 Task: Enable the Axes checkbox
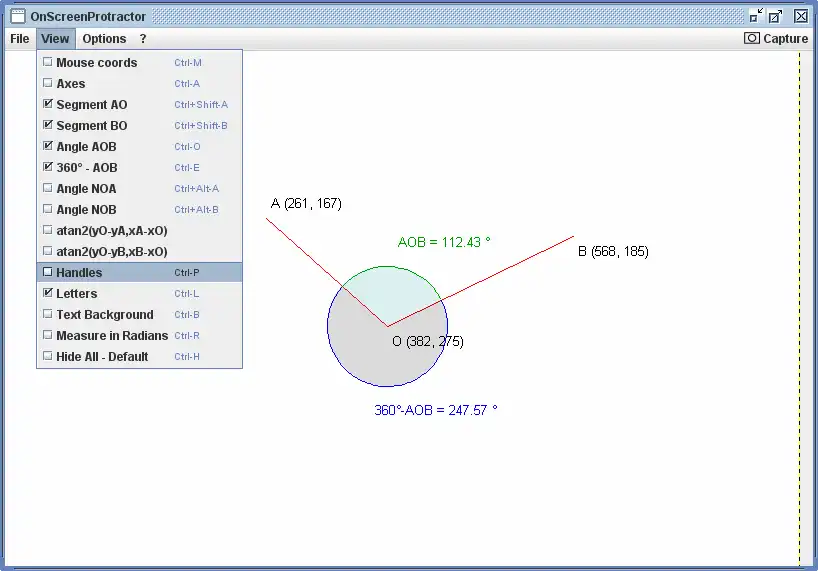point(47,83)
